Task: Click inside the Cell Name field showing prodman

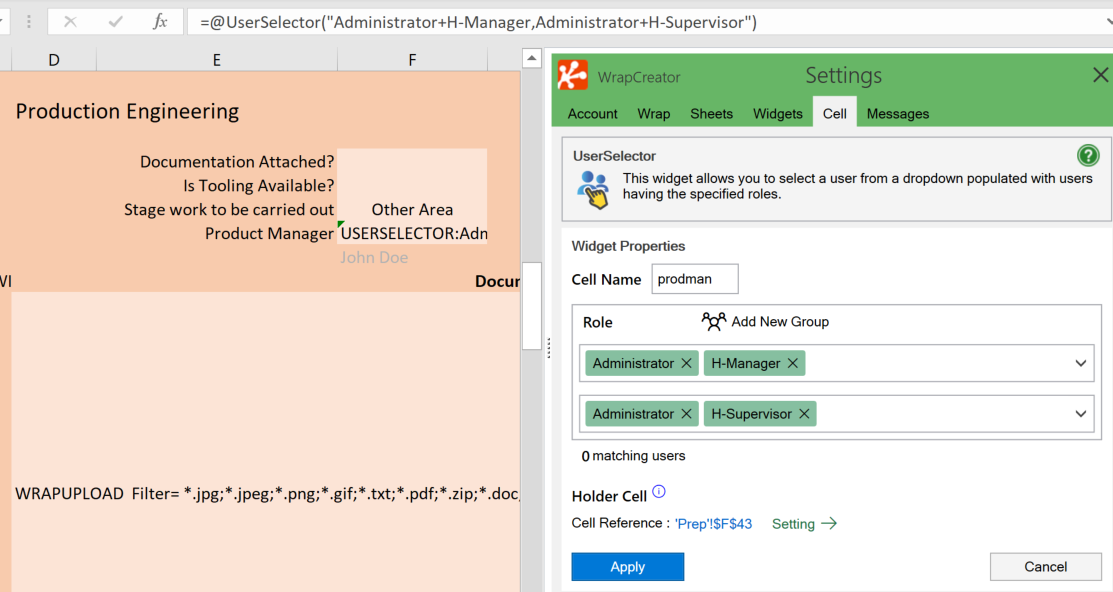Action: [694, 278]
